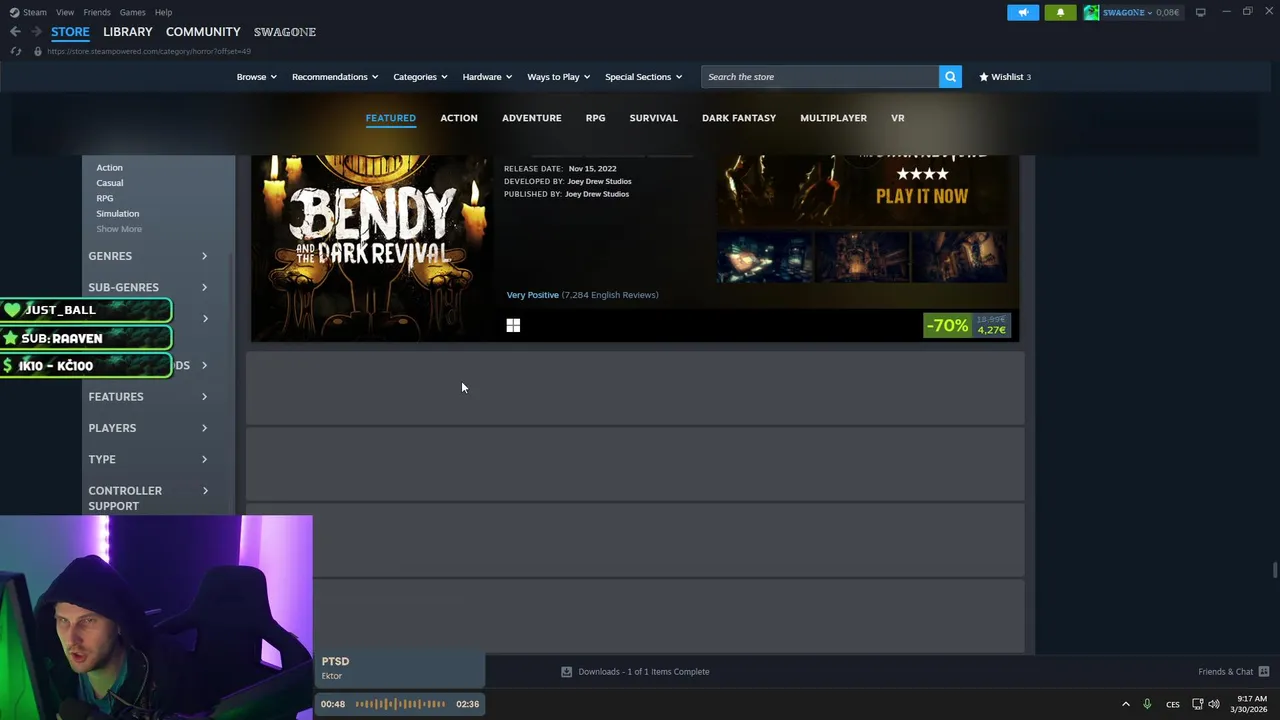Screen dimensions: 1280x720
Task: Open the Friends menu
Action: click(97, 12)
